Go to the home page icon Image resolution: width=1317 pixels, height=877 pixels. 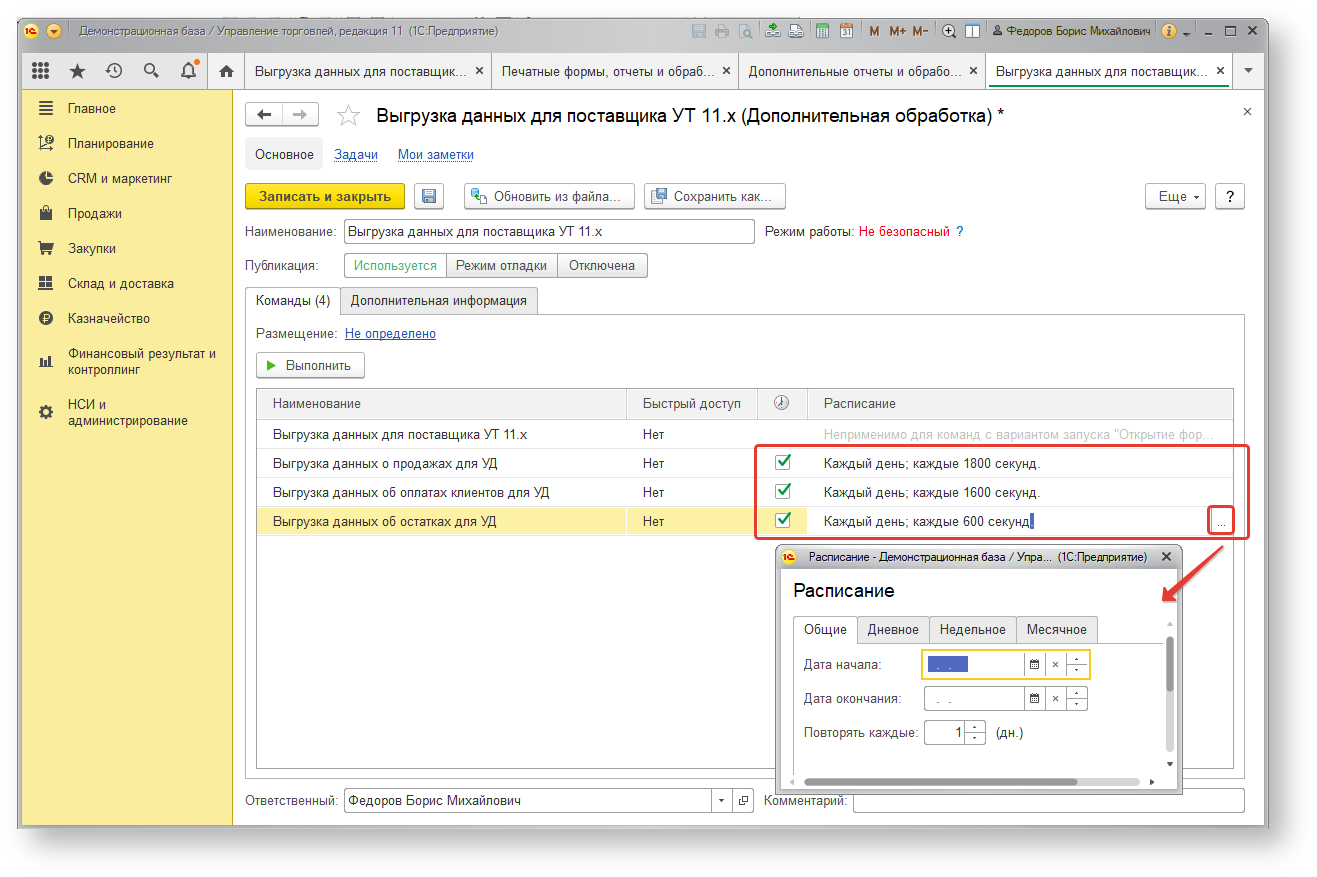[226, 71]
